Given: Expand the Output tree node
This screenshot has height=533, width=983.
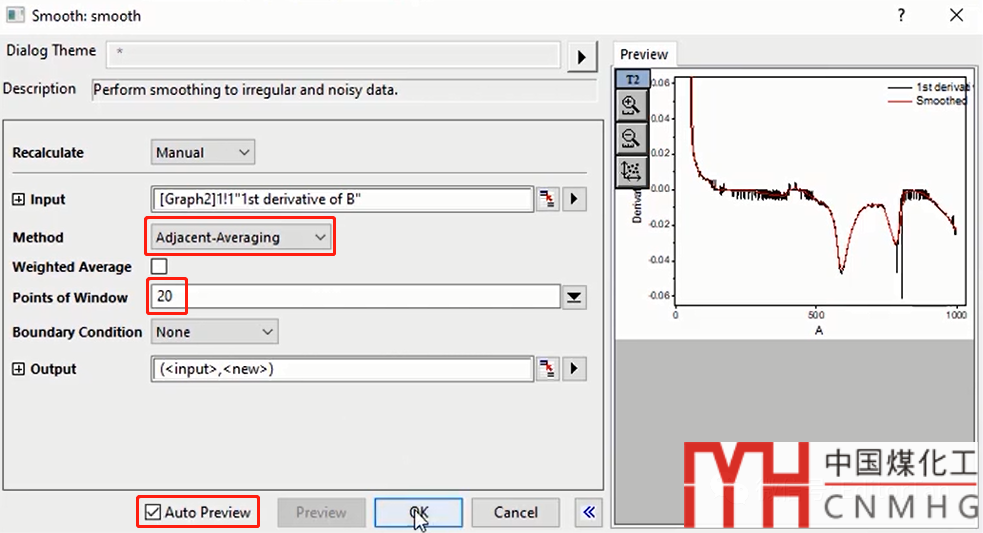Looking at the screenshot, I should click(18, 370).
